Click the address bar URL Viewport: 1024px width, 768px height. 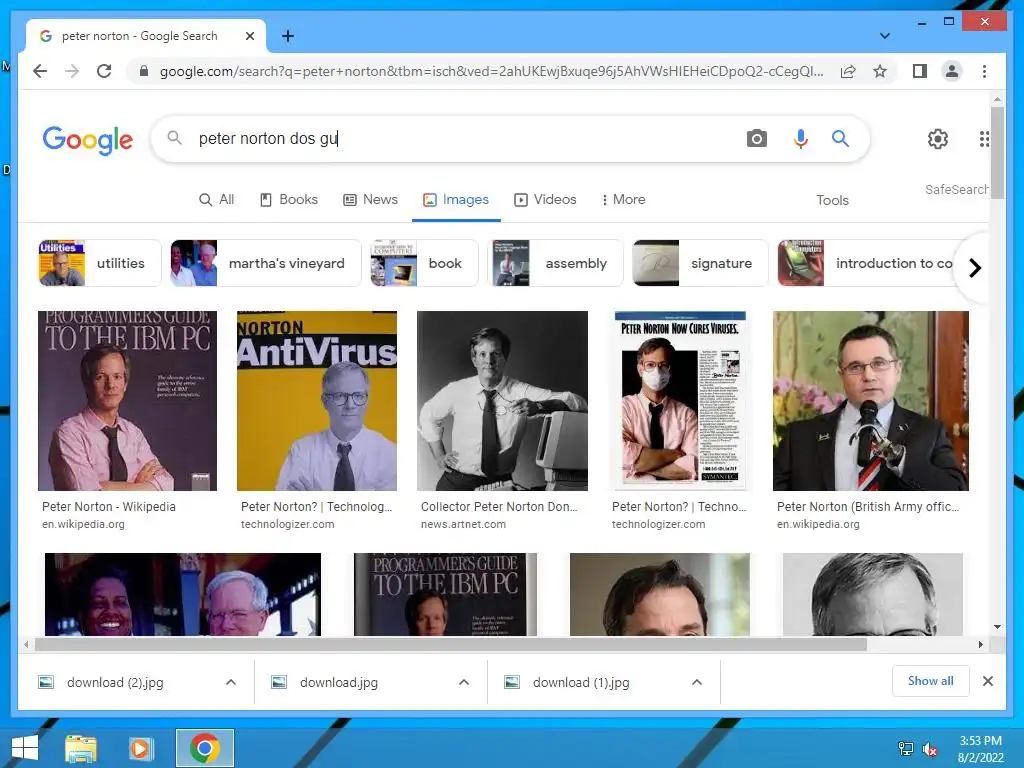(491, 71)
